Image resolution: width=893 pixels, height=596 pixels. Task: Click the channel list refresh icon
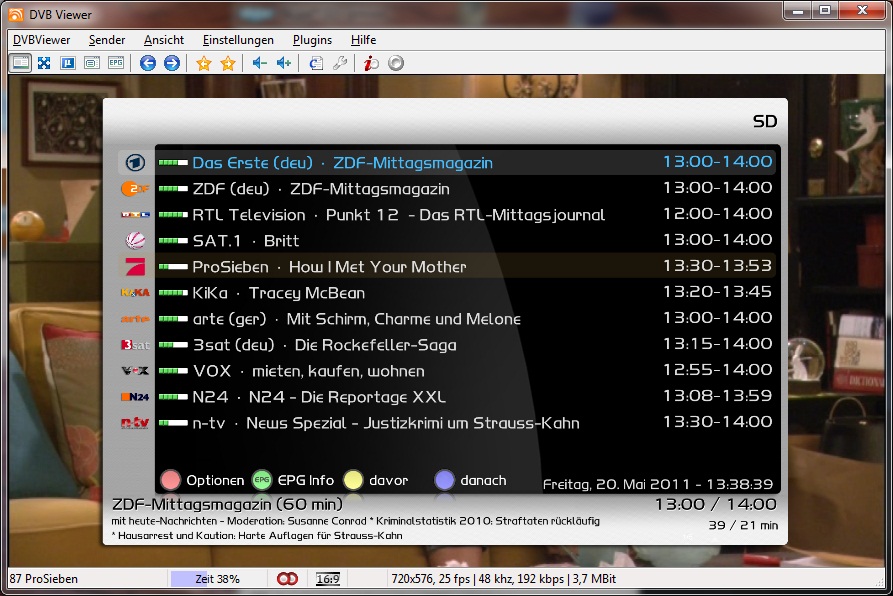pos(316,63)
